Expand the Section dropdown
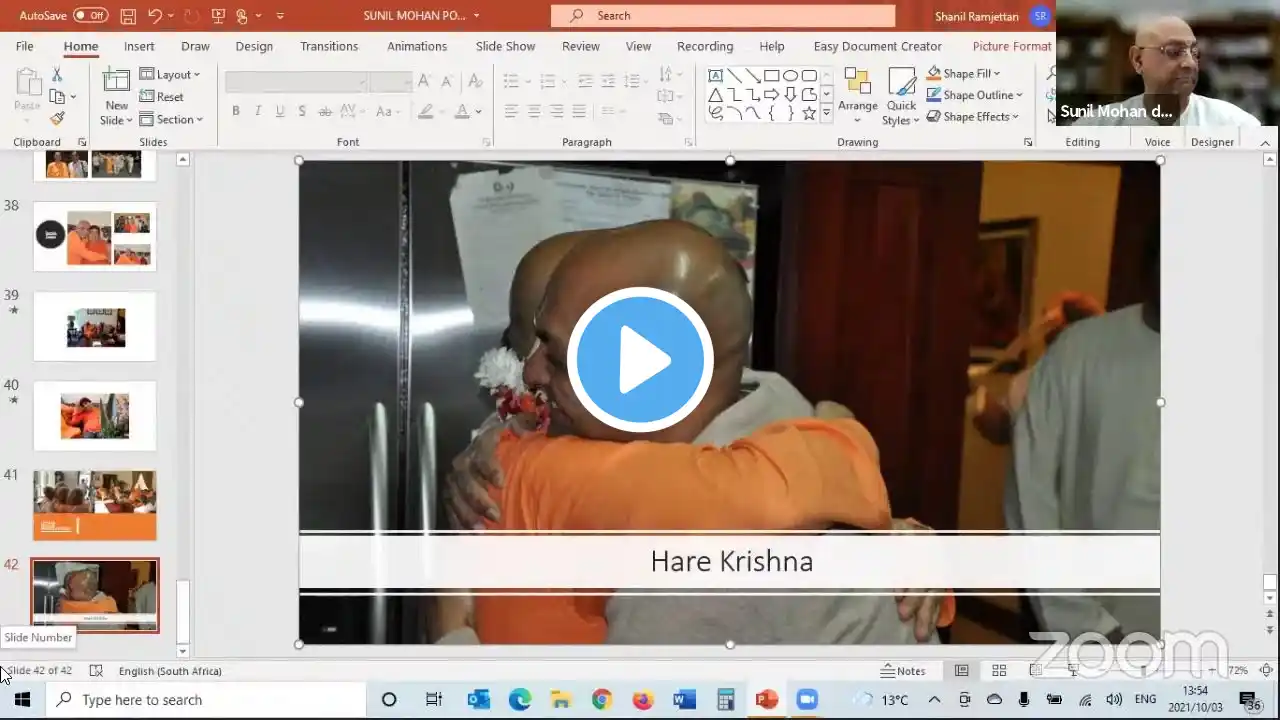 click(171, 119)
